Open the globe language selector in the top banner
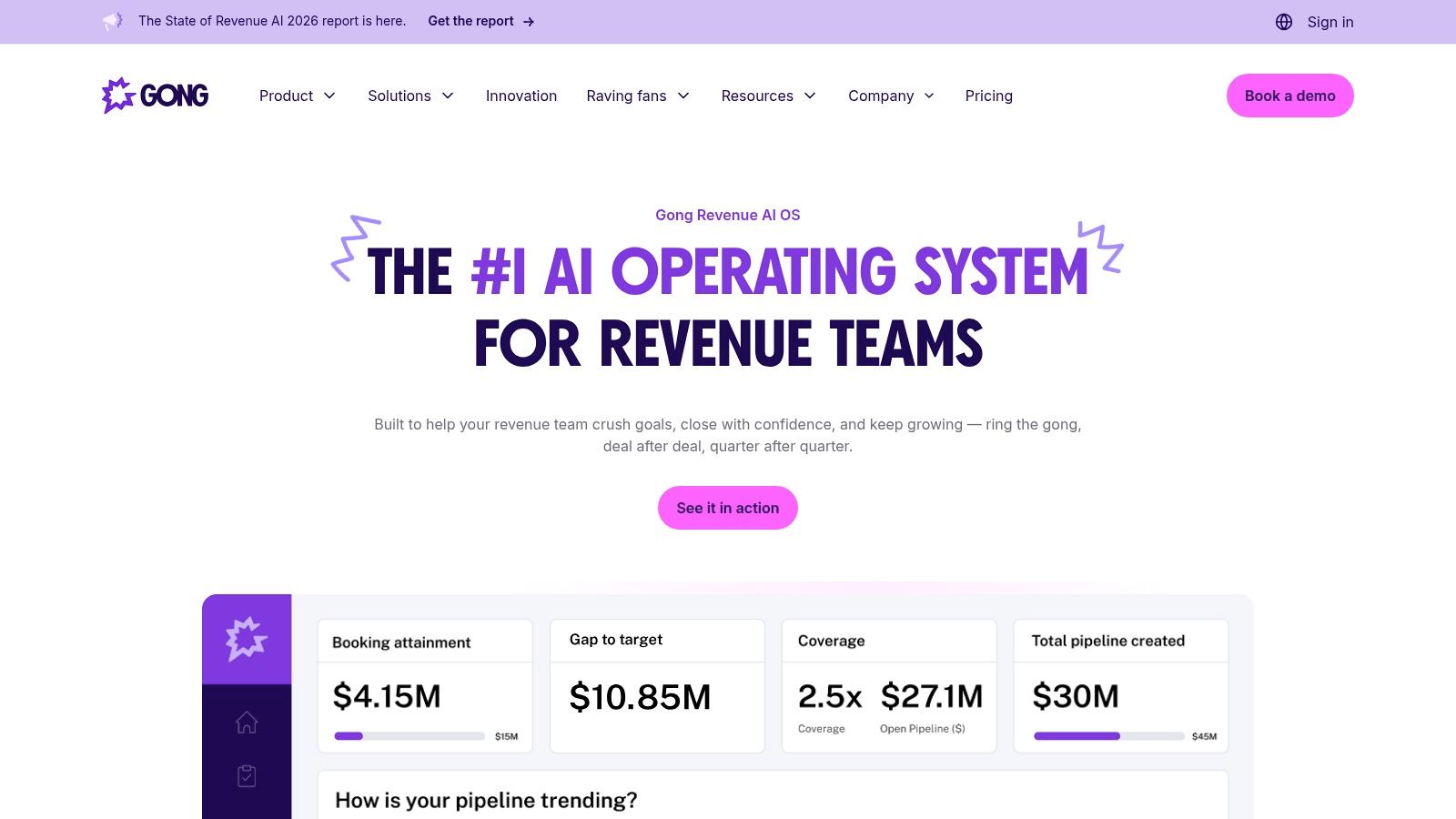This screenshot has width=1456, height=819. pyautogui.click(x=1284, y=21)
